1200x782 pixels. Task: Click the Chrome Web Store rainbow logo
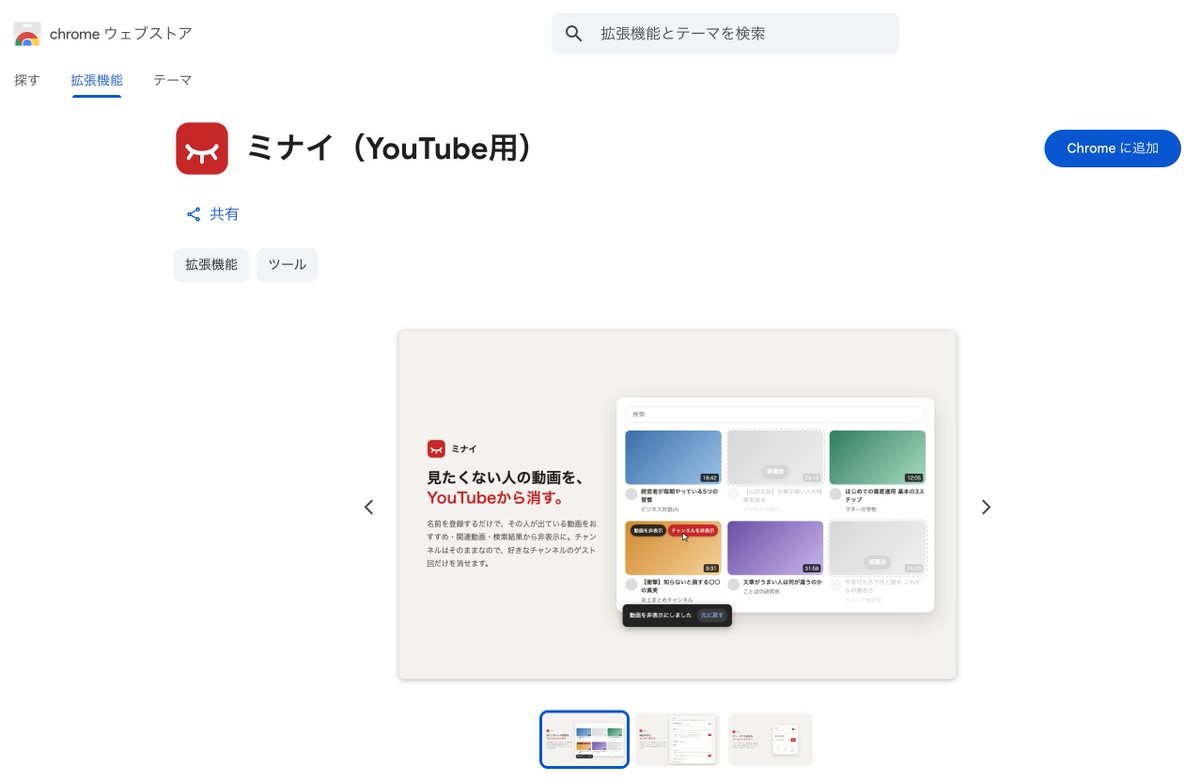coord(27,34)
